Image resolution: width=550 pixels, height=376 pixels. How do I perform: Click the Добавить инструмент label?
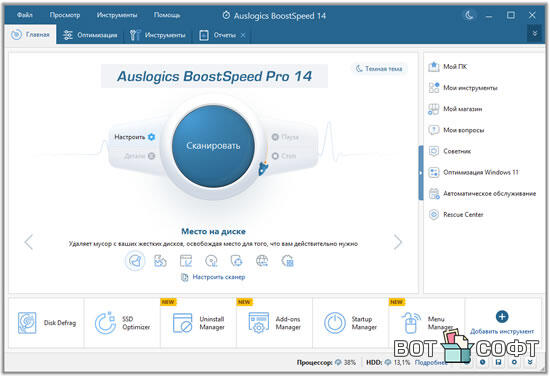[x=502, y=331]
